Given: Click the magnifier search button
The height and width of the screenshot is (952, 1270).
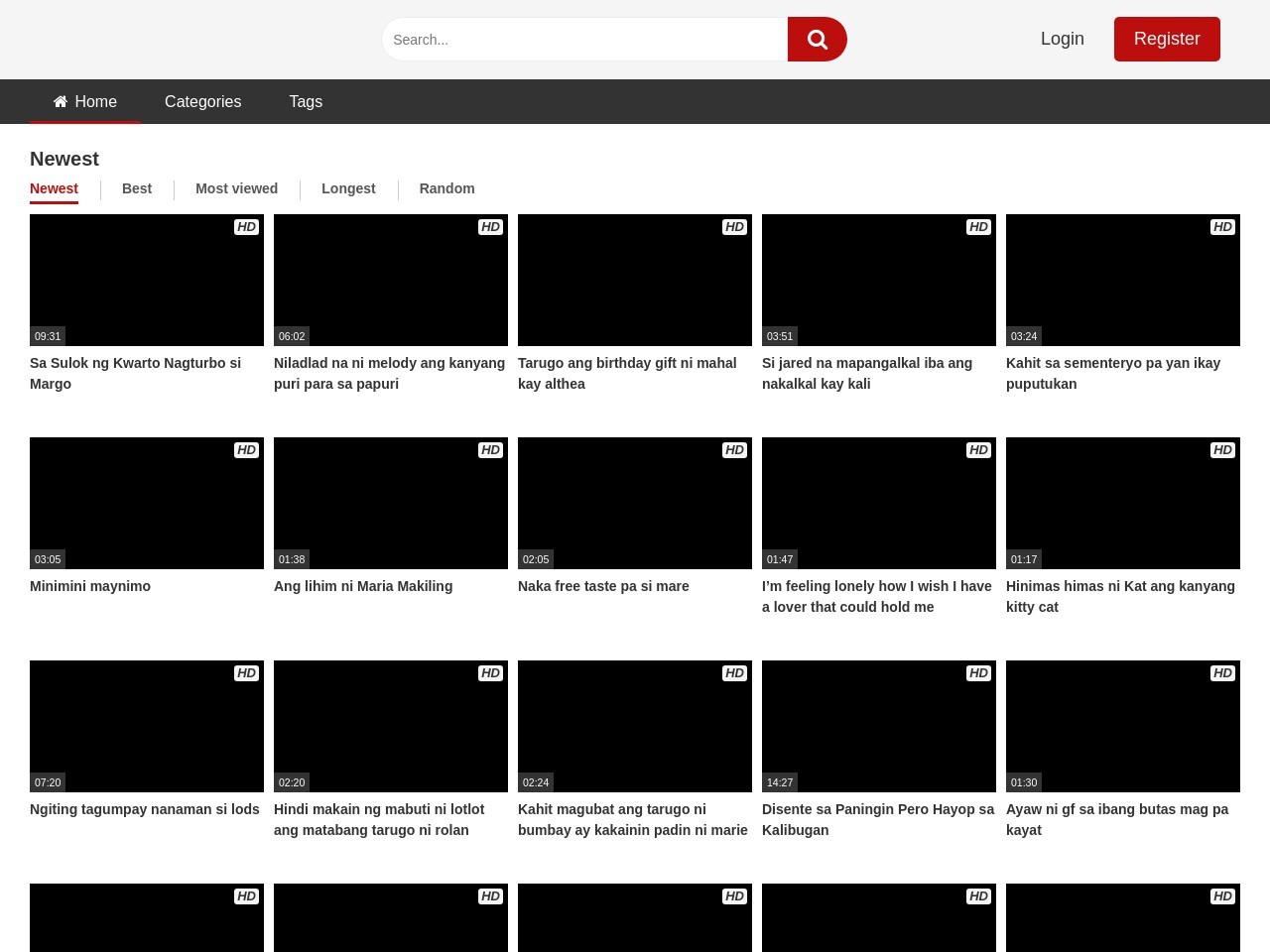Looking at the screenshot, I should tap(818, 39).
